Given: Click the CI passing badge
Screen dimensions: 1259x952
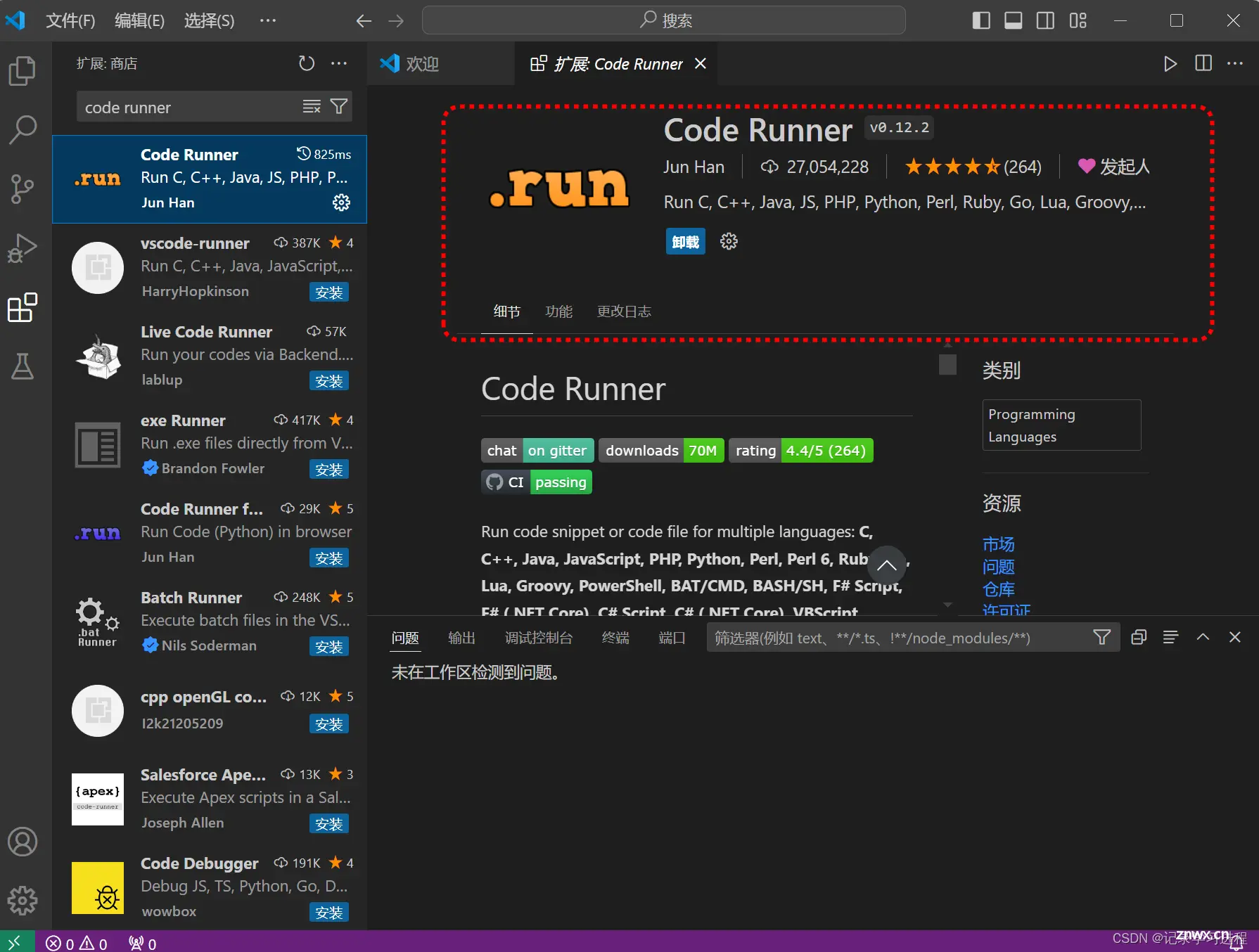Looking at the screenshot, I should (537, 482).
